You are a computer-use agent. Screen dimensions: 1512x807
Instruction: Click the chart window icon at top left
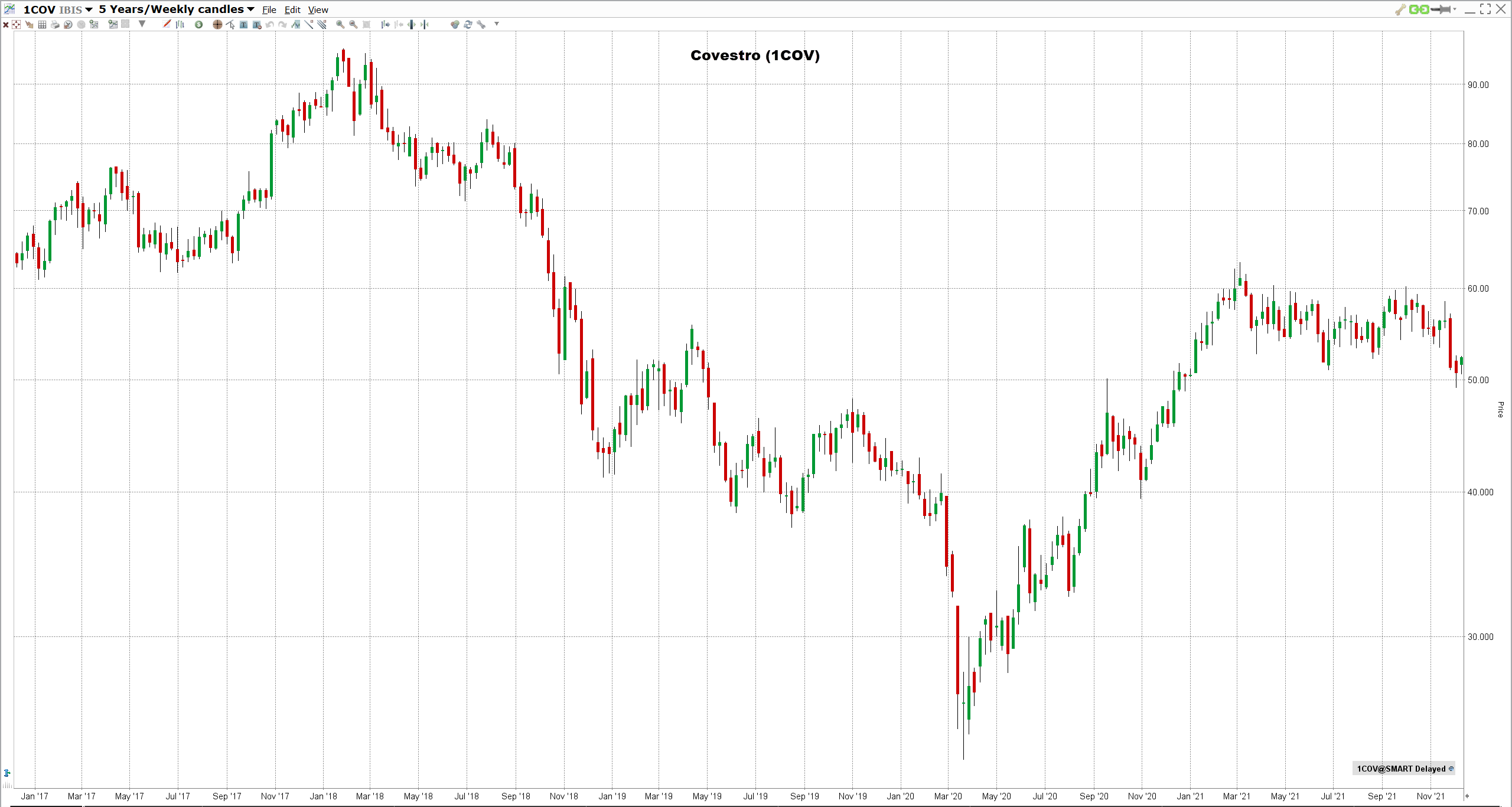pyautogui.click(x=9, y=9)
